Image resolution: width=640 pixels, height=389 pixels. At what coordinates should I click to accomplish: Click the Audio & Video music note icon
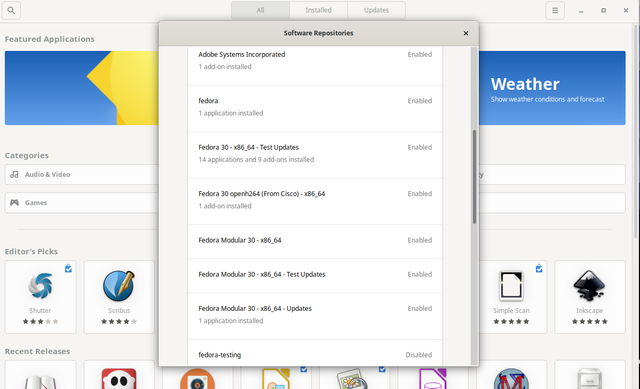(14, 174)
